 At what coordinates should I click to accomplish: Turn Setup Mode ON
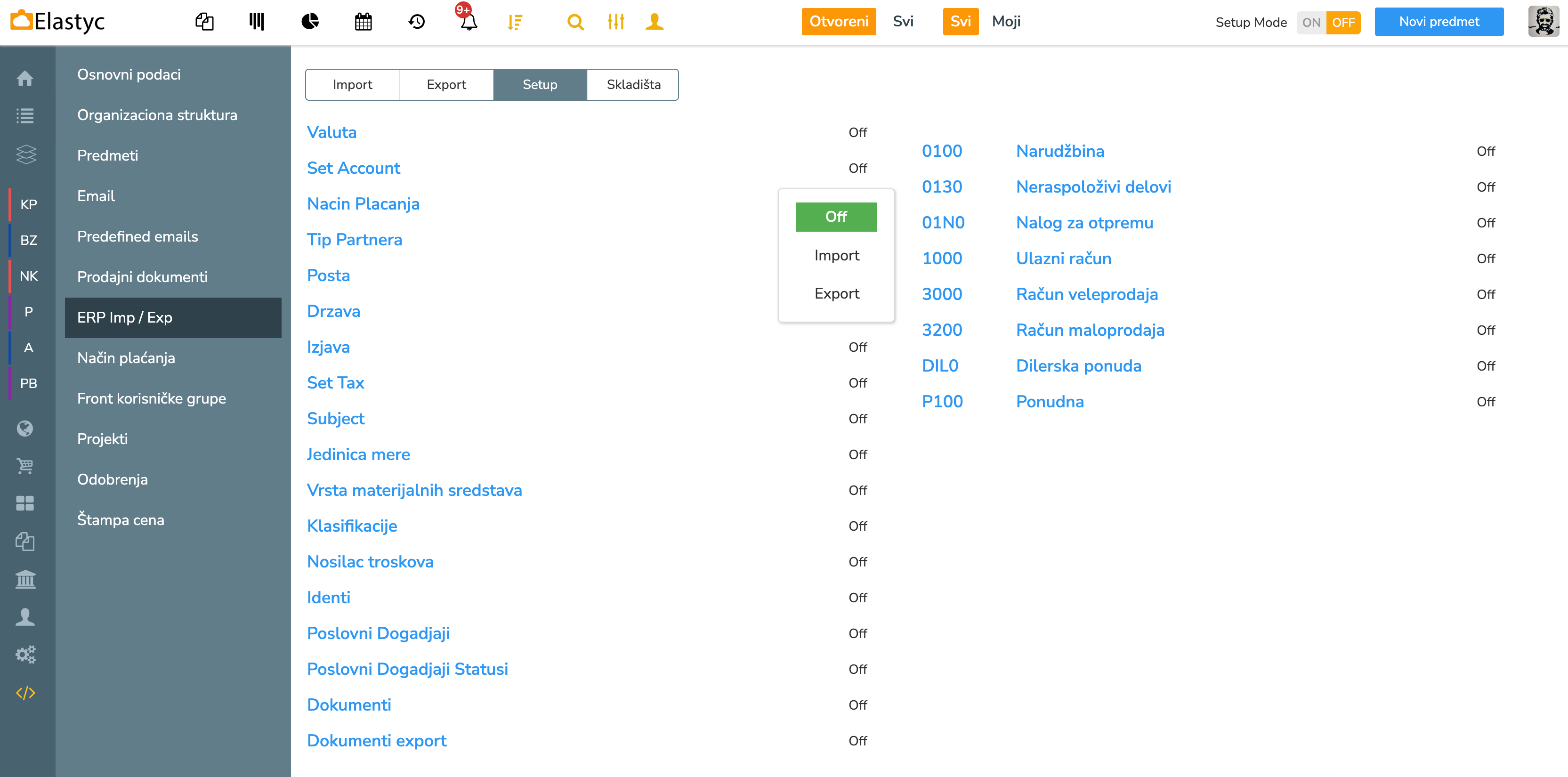[1311, 23]
